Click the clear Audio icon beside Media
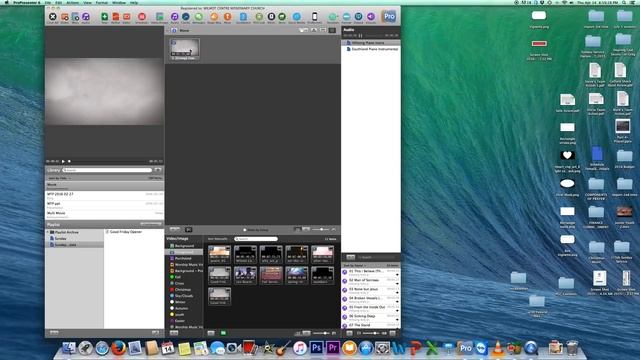Viewport: 640px width, 360px height. pyautogui.click(x=86, y=17)
